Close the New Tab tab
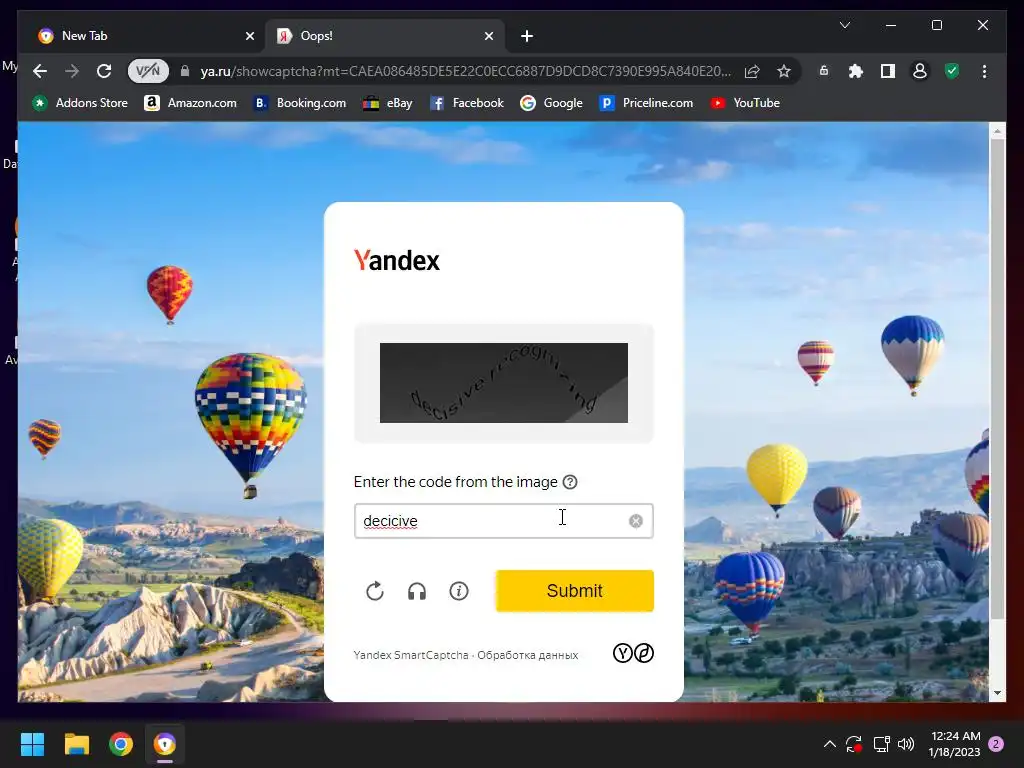The height and width of the screenshot is (768, 1024). coord(249,36)
